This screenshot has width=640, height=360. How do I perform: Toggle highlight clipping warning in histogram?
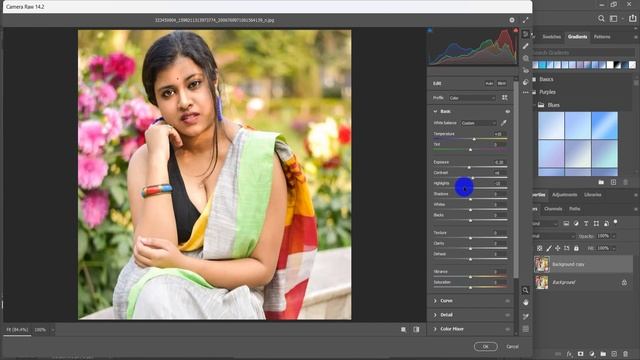click(x=516, y=30)
